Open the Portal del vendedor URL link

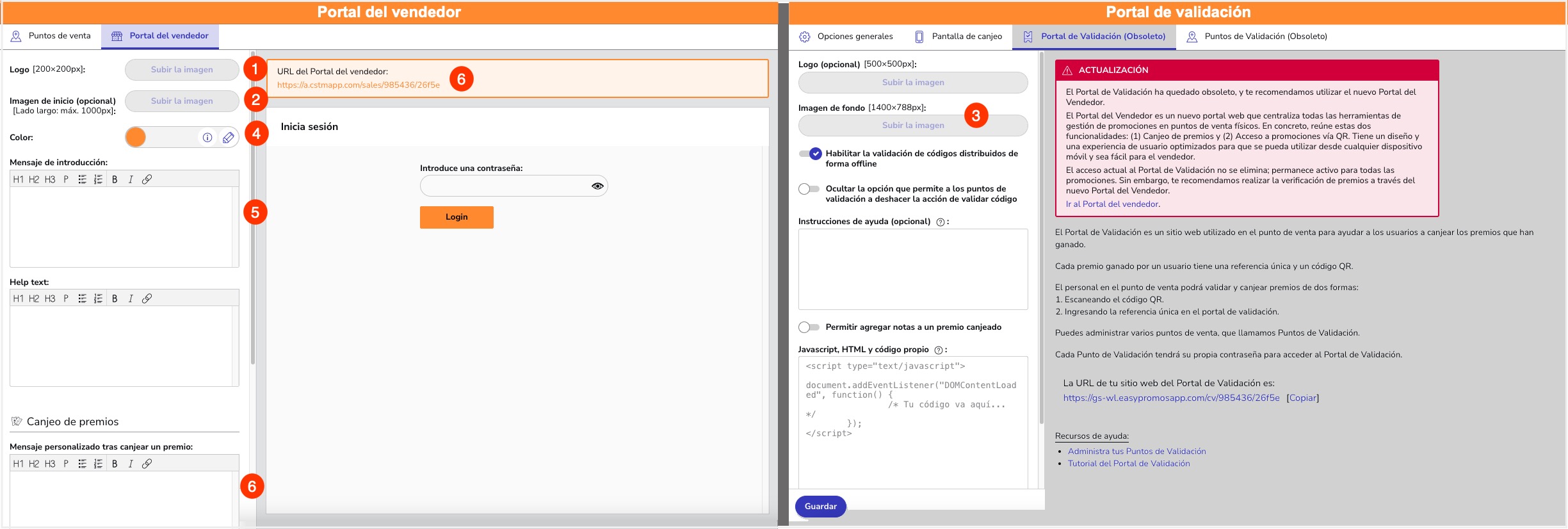tap(359, 85)
